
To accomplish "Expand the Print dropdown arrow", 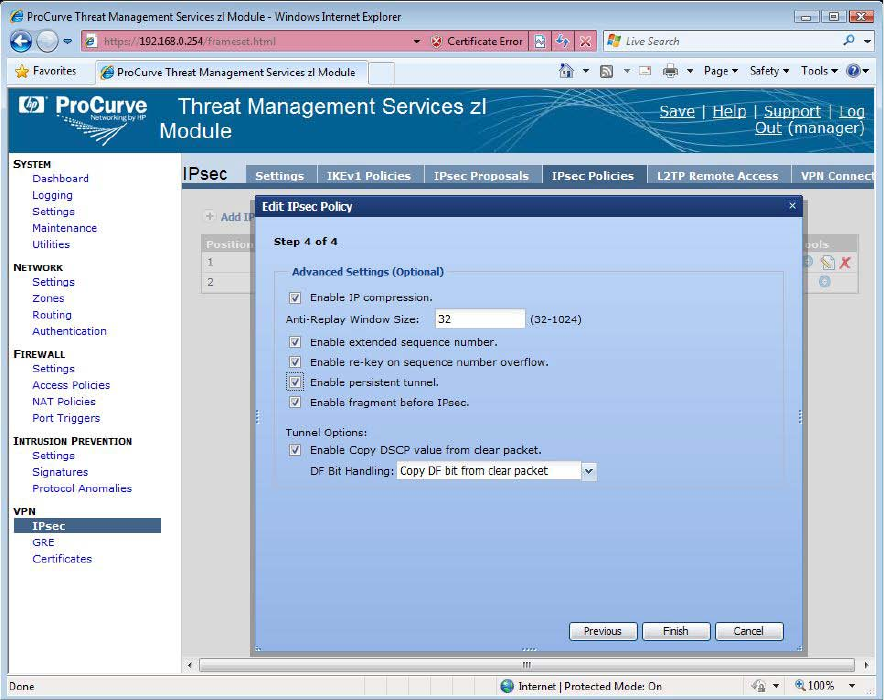I will pos(689,71).
